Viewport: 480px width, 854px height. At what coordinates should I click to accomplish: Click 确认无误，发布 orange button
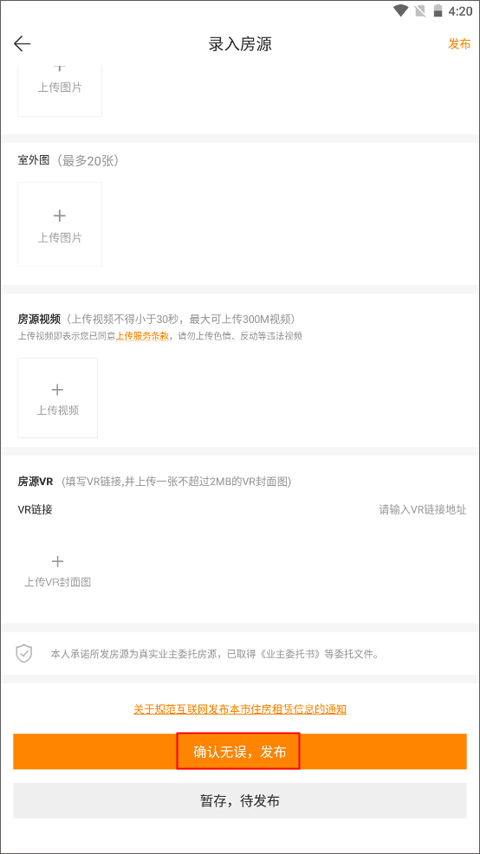[240, 752]
